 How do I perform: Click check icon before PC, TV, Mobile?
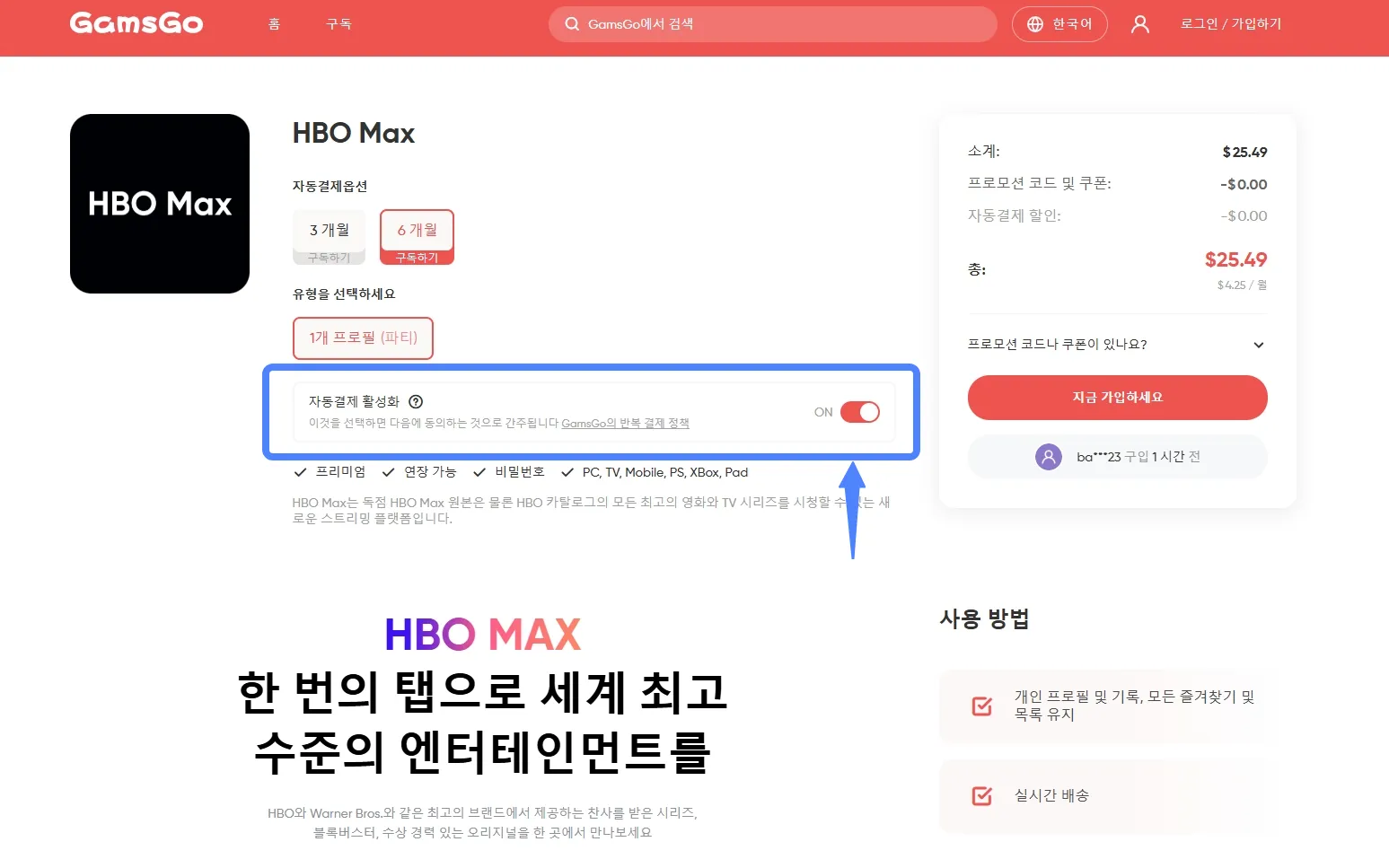[x=567, y=472]
